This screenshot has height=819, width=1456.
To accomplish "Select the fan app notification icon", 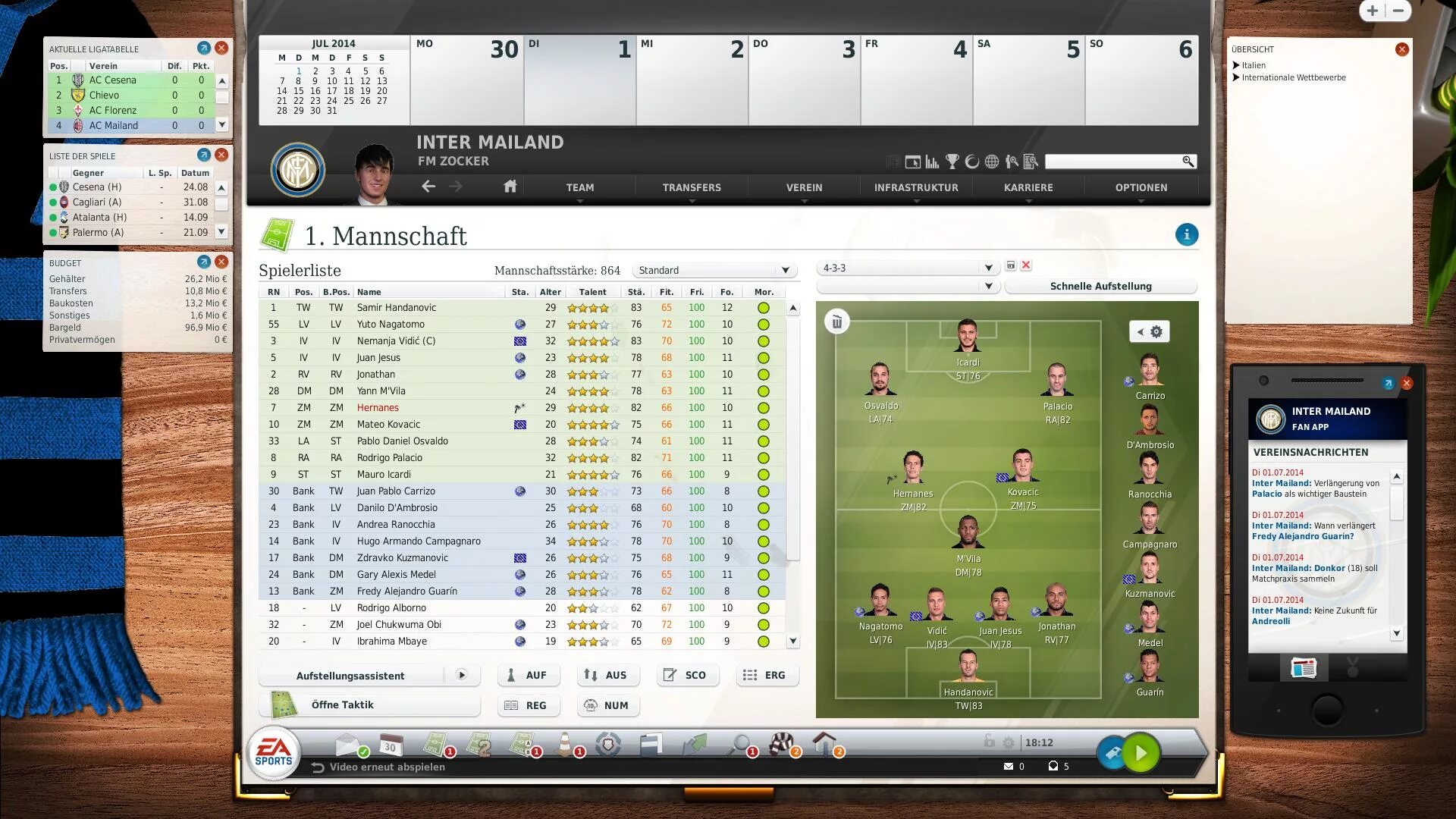I will click(1303, 669).
